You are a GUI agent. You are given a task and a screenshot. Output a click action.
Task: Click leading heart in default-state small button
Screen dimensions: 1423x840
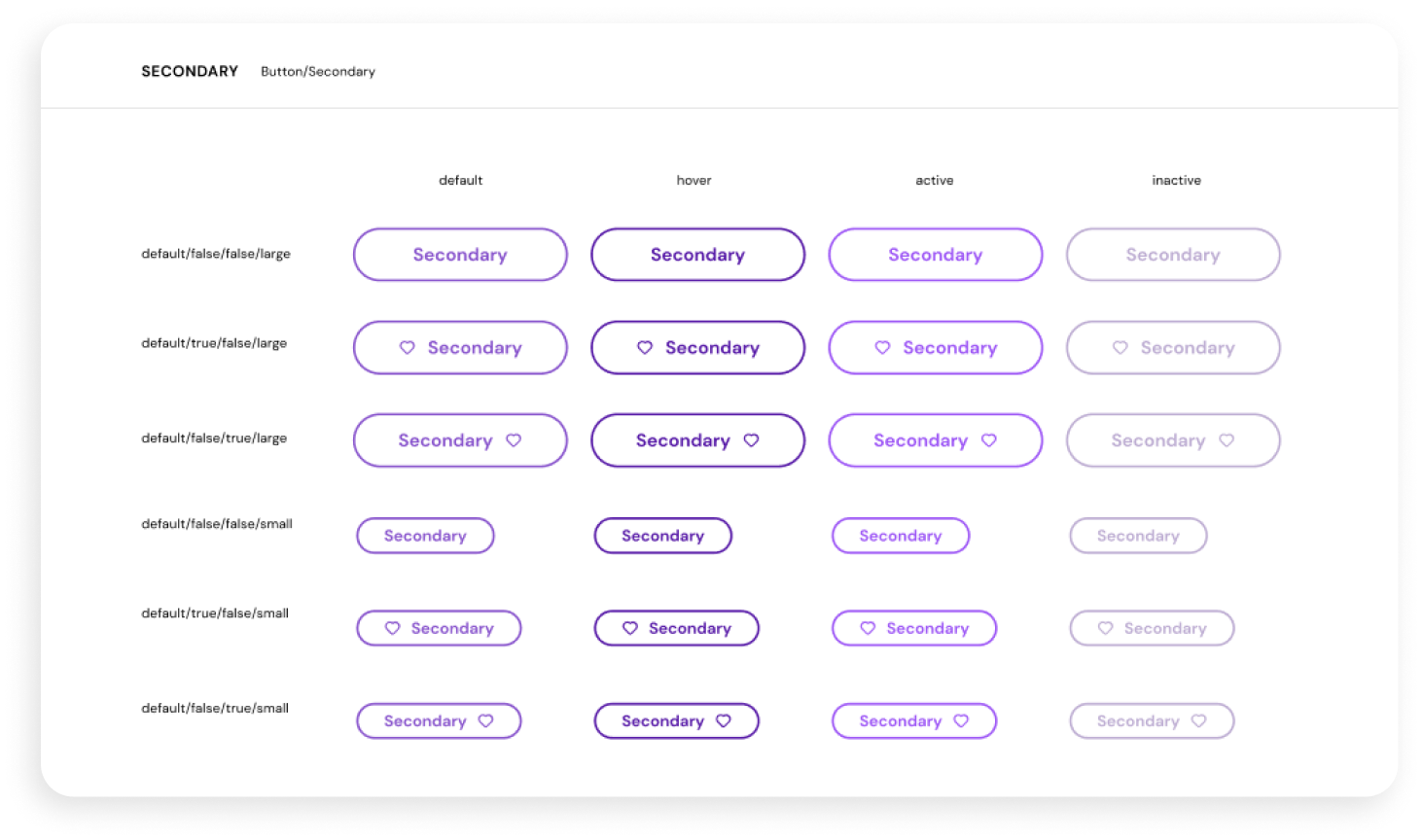coord(393,628)
